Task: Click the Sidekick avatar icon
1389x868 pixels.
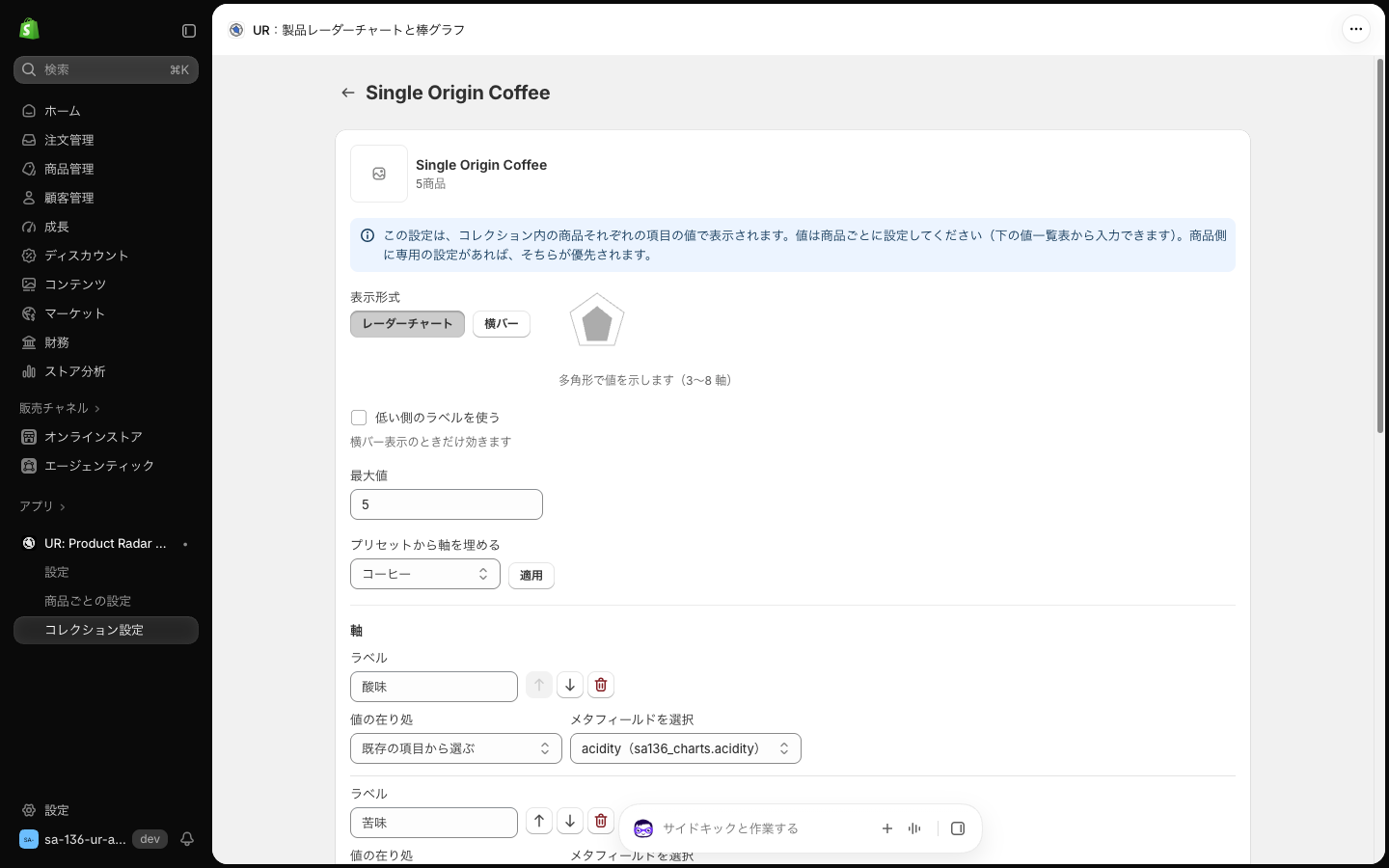Action: pos(643,828)
